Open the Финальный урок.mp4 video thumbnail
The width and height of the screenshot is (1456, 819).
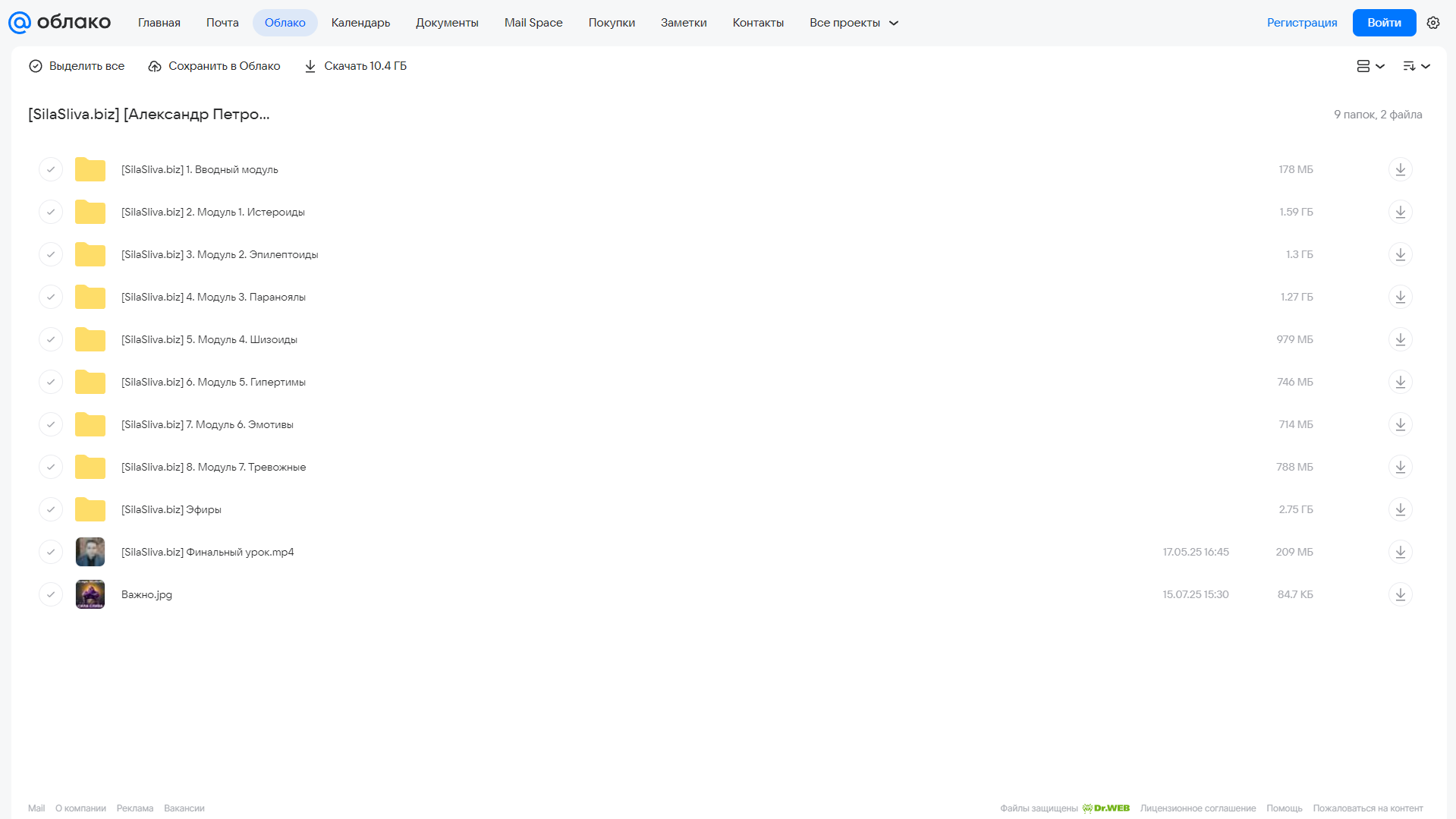pos(90,552)
